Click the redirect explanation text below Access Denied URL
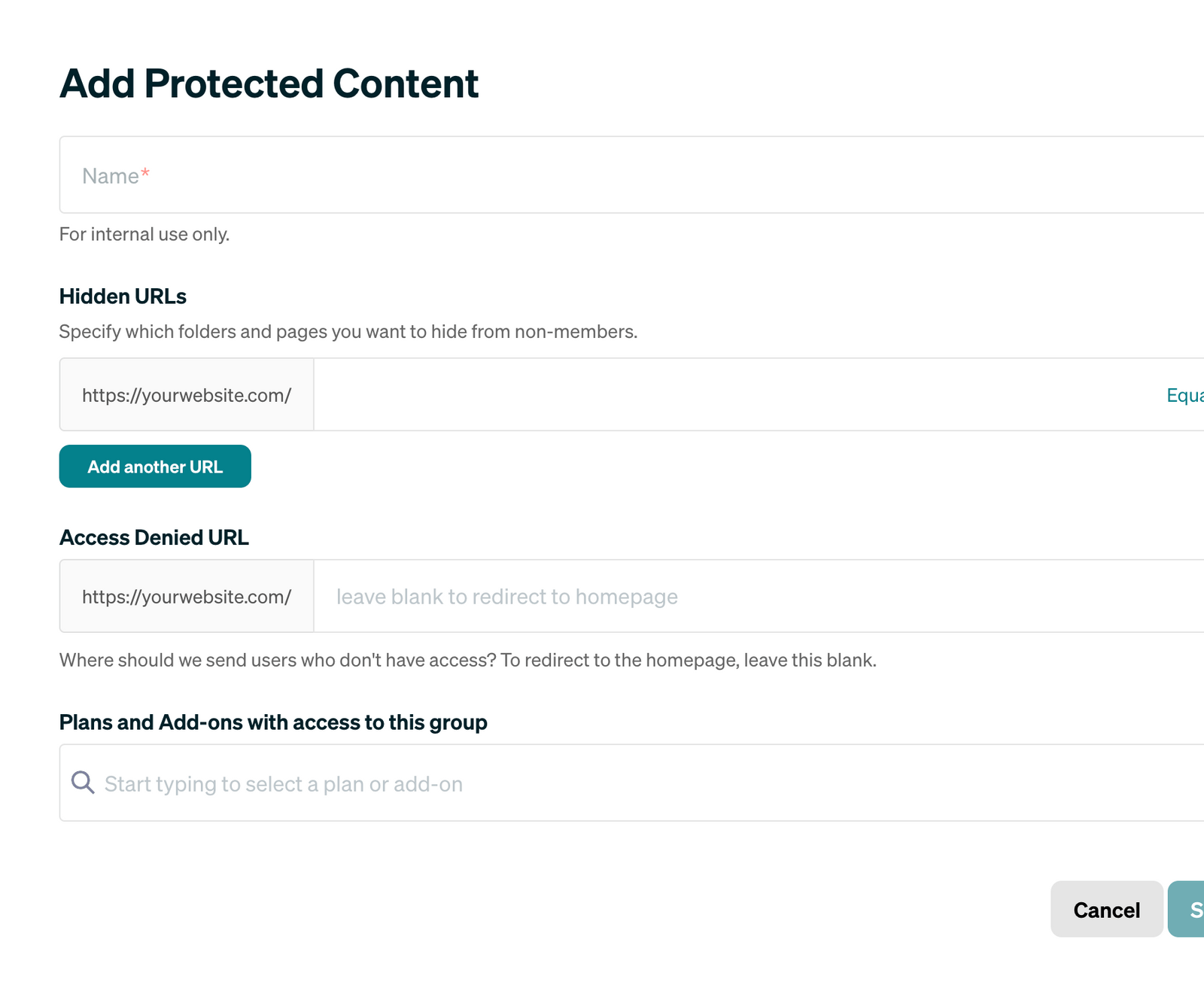Image resolution: width=1204 pixels, height=997 pixels. 468,660
